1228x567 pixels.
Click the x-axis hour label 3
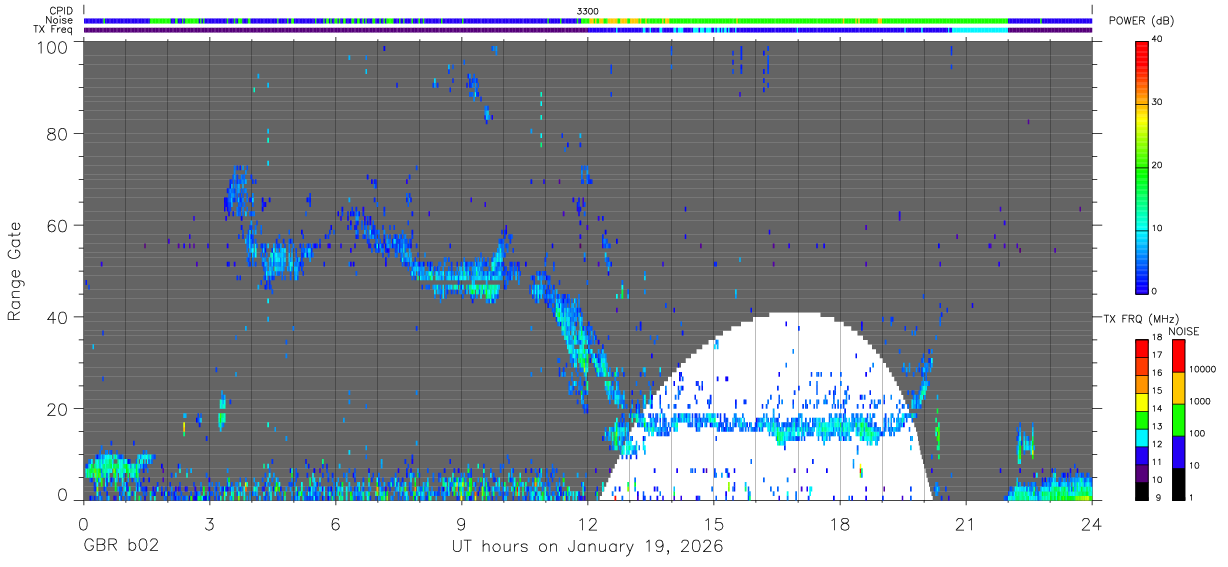point(210,525)
